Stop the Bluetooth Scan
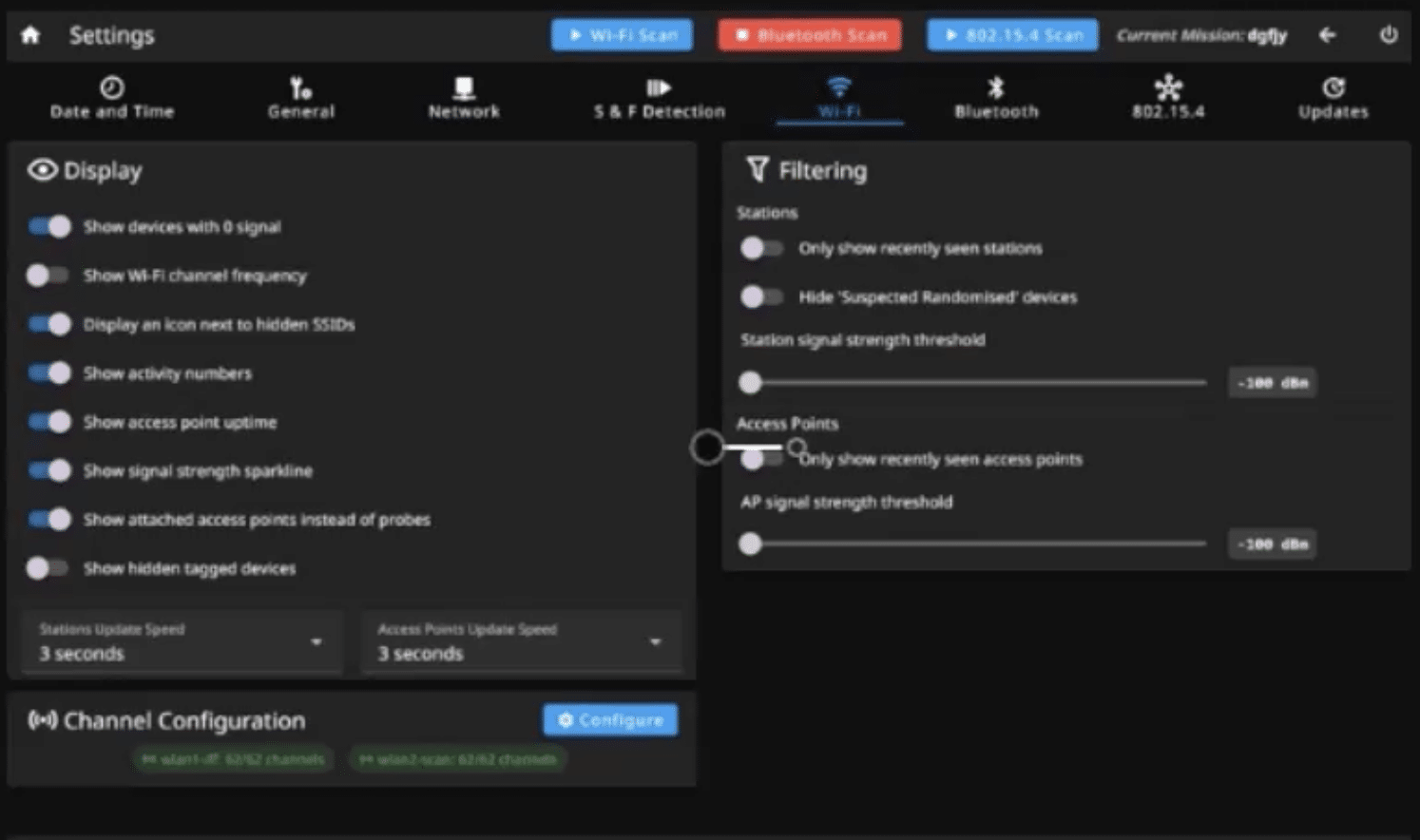This screenshot has width=1420, height=840. [810, 35]
